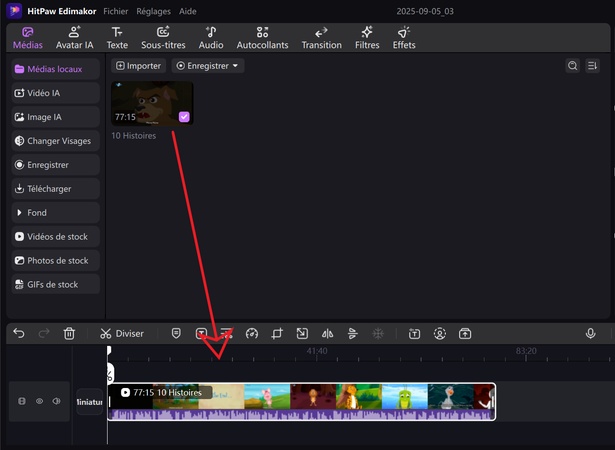Open the Transition tab
This screenshot has width=615, height=450.
tap(321, 38)
